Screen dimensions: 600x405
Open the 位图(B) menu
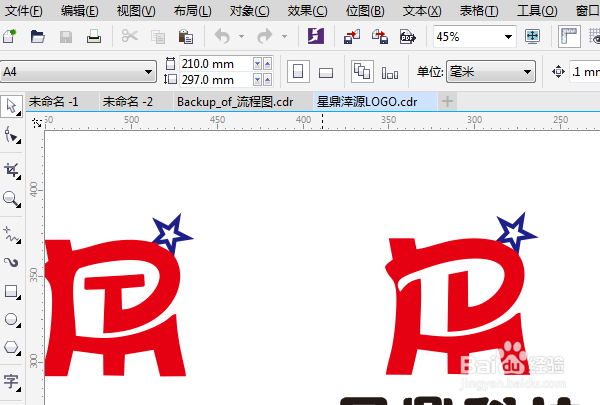point(365,11)
